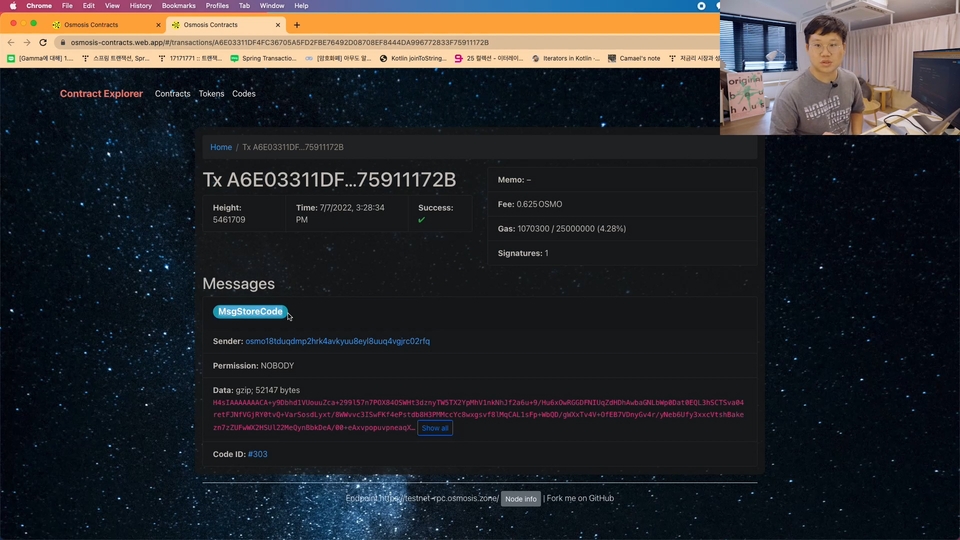Click the Time 7/7/2022, 3:28:34 PM text
The image size is (960, 540).
[x=340, y=214]
